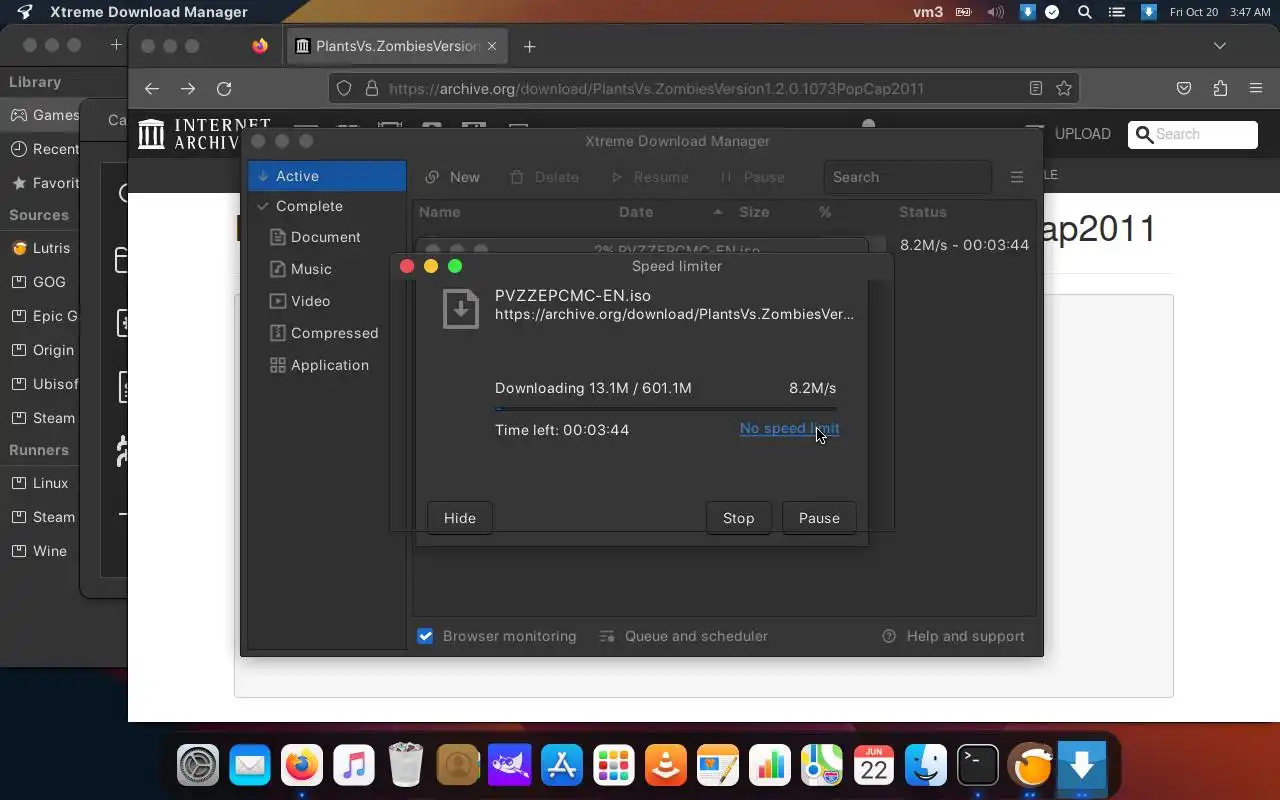Click the 8.2M/s - 00:03:44 status entry
1280x800 pixels.
click(964, 245)
